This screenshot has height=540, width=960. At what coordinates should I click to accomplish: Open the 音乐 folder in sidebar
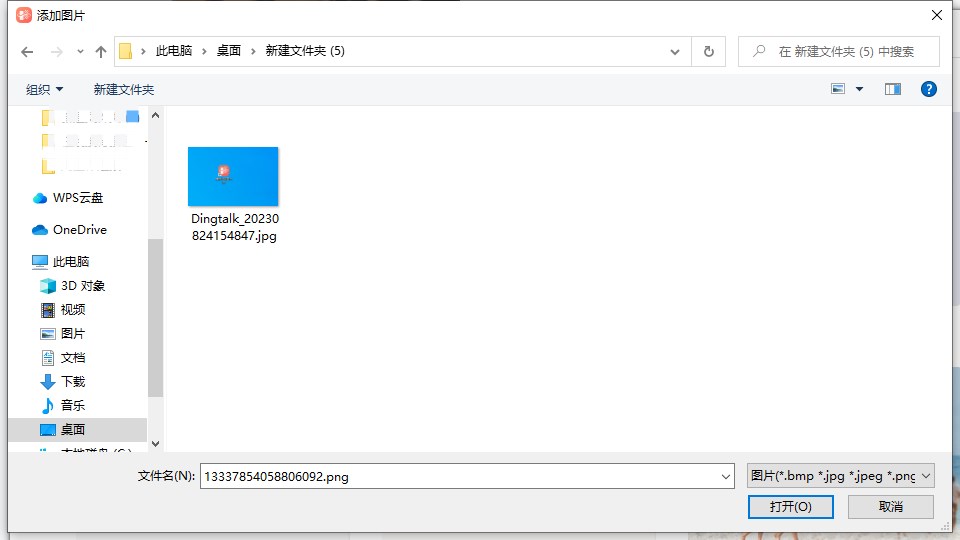73,406
